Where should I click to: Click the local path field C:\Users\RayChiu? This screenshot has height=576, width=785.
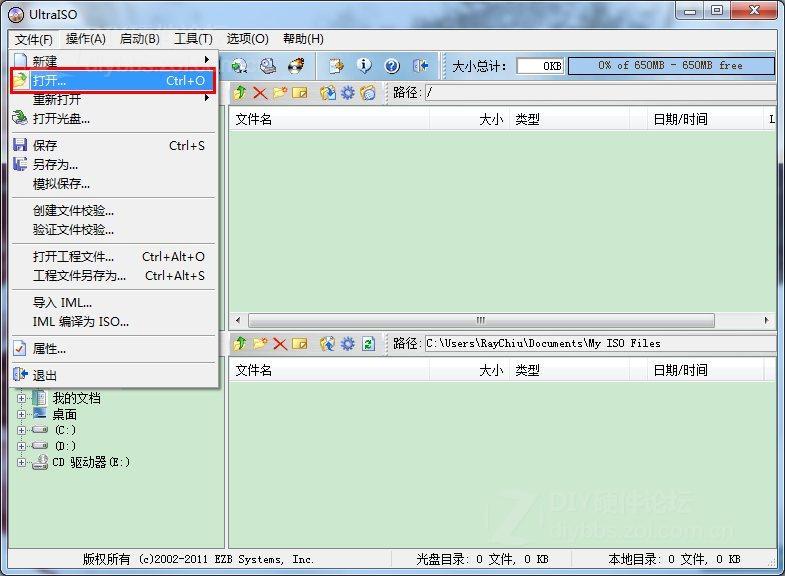pos(600,343)
